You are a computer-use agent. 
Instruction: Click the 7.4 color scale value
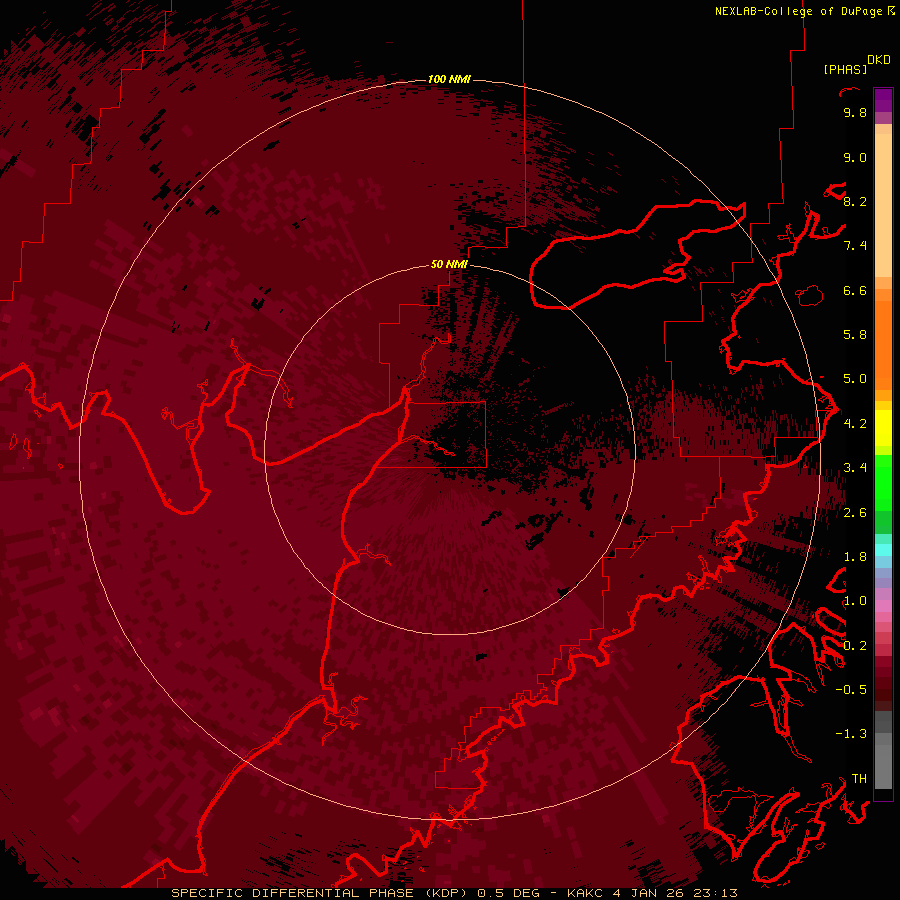pyautogui.click(x=855, y=246)
